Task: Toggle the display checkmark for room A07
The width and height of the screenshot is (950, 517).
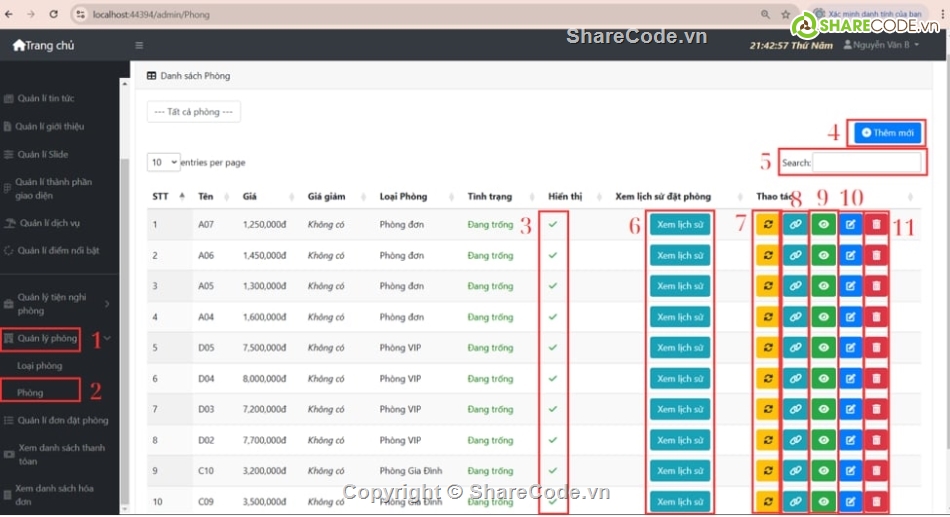Action: pos(553,224)
